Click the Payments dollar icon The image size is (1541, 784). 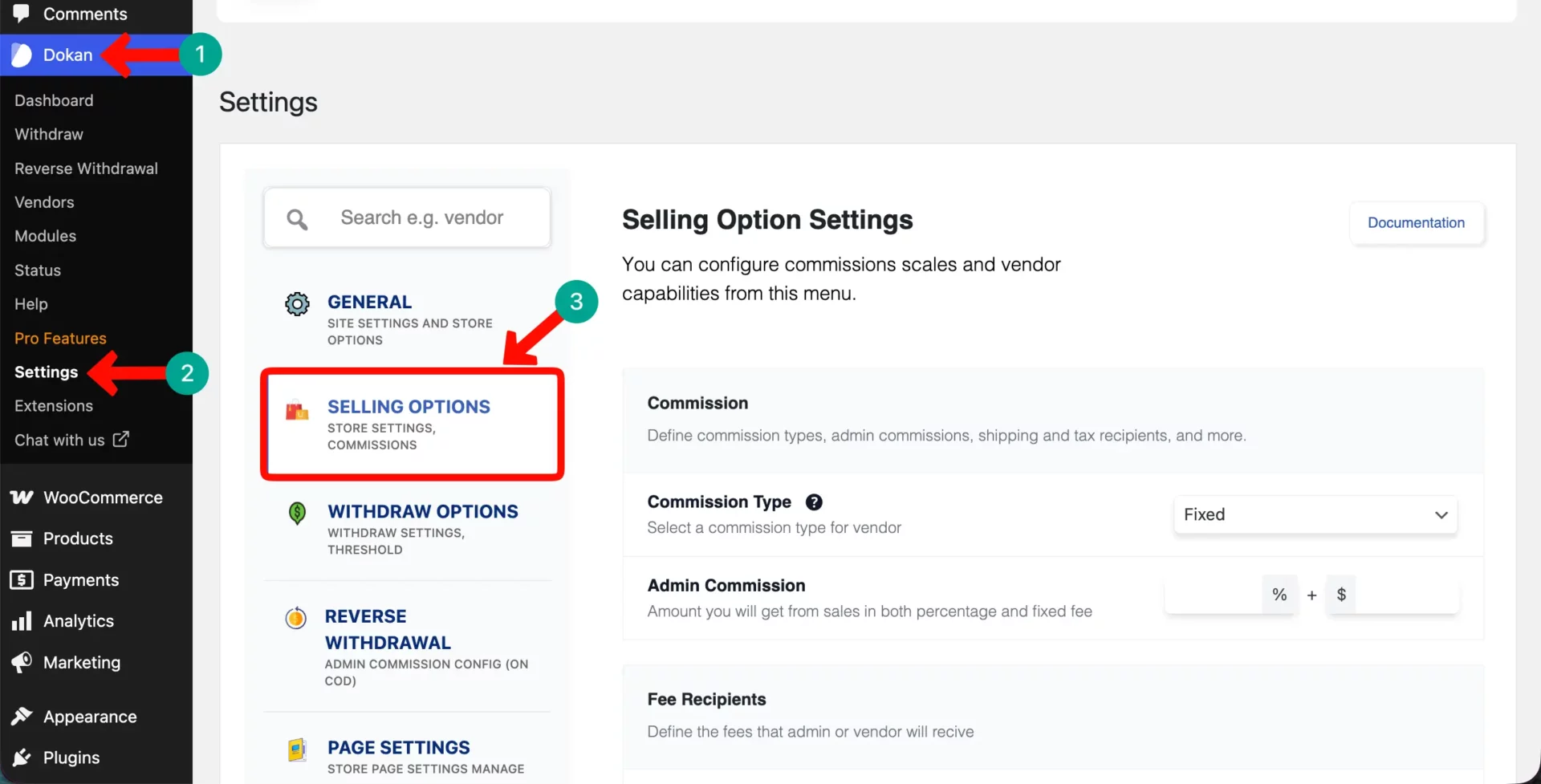point(22,579)
